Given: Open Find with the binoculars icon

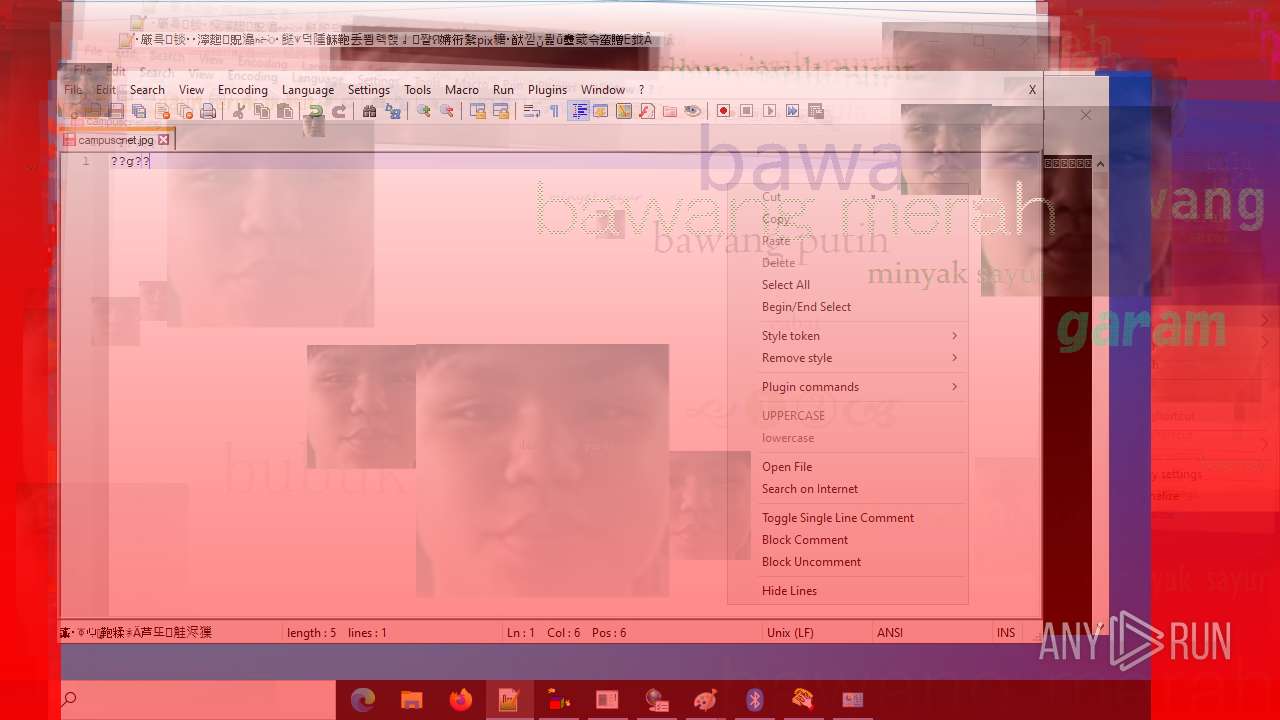Looking at the screenshot, I should point(369,111).
